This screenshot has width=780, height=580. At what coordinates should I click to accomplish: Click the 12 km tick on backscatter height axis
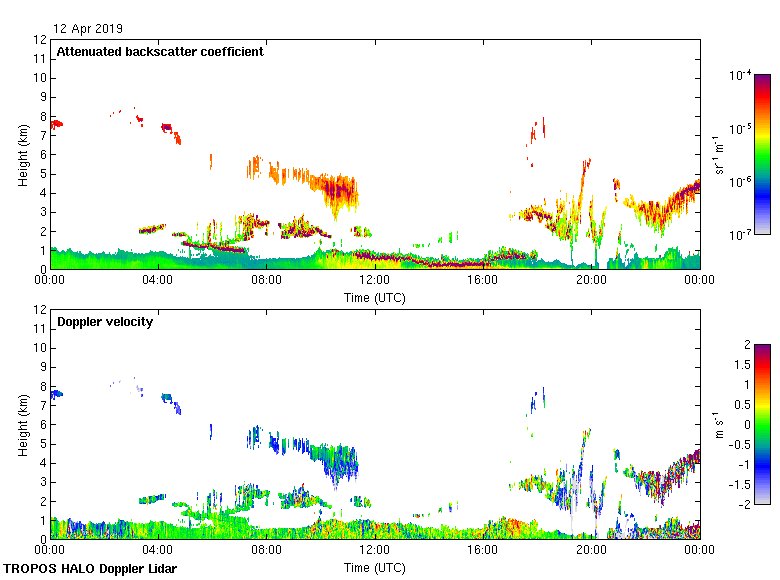(40, 40)
